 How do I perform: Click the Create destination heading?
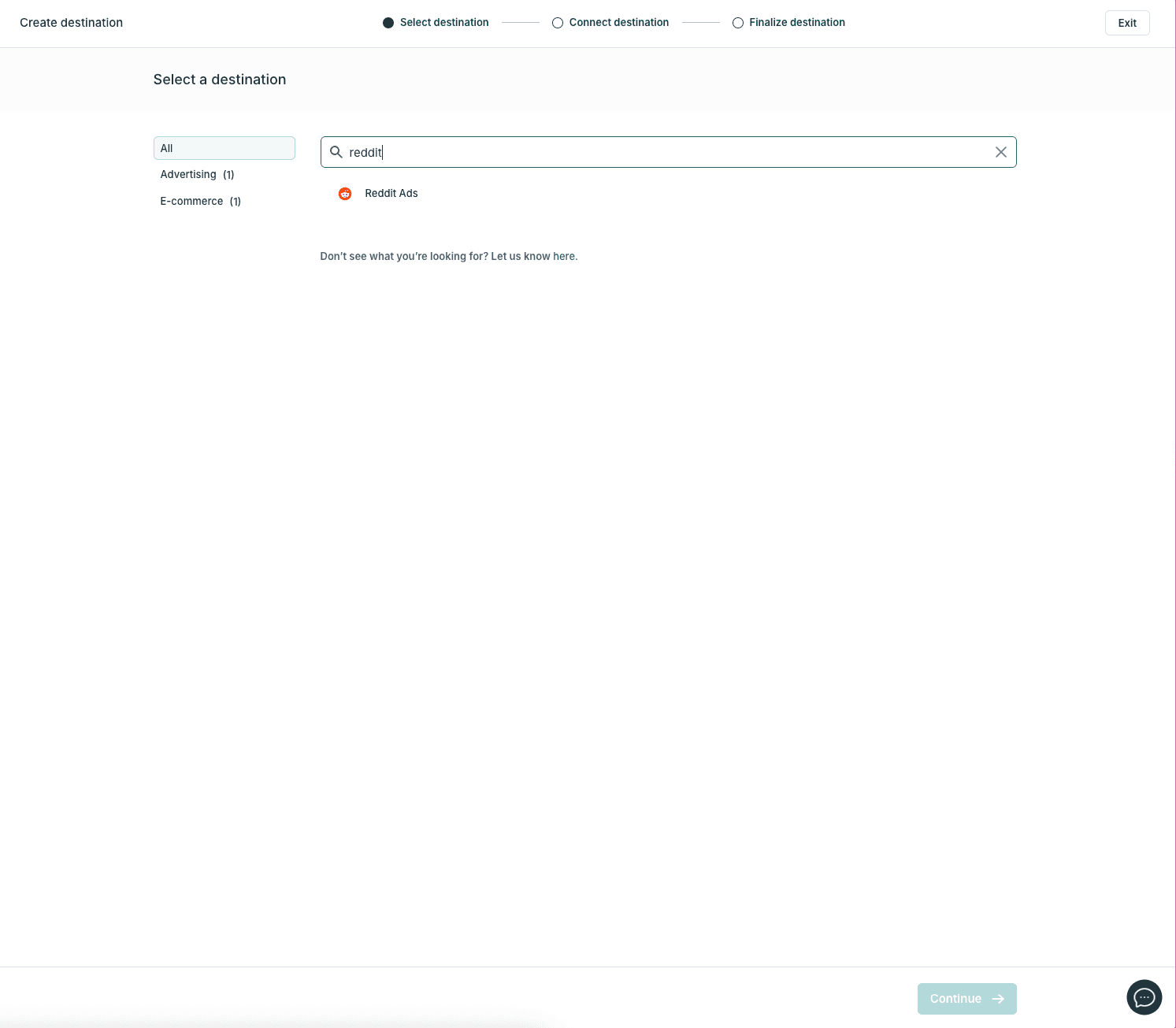[71, 22]
